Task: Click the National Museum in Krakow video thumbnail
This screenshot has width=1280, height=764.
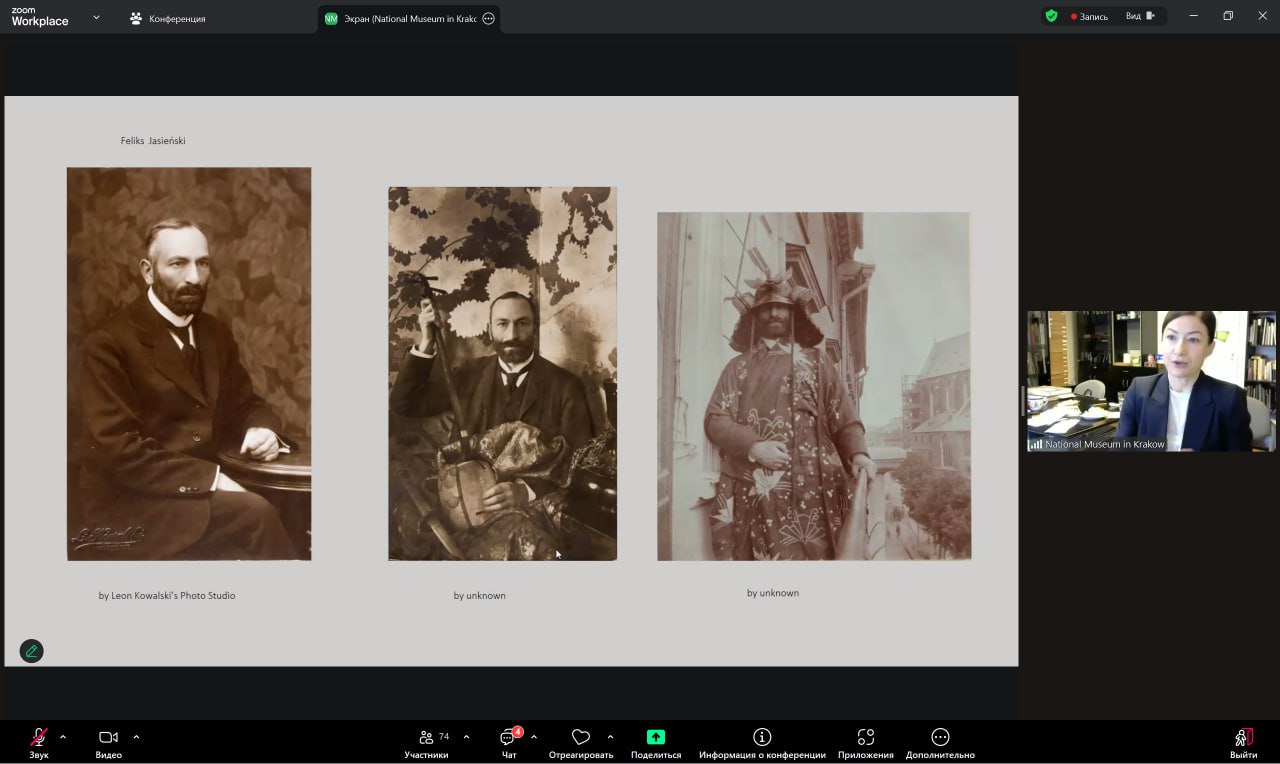Action: click(1151, 381)
